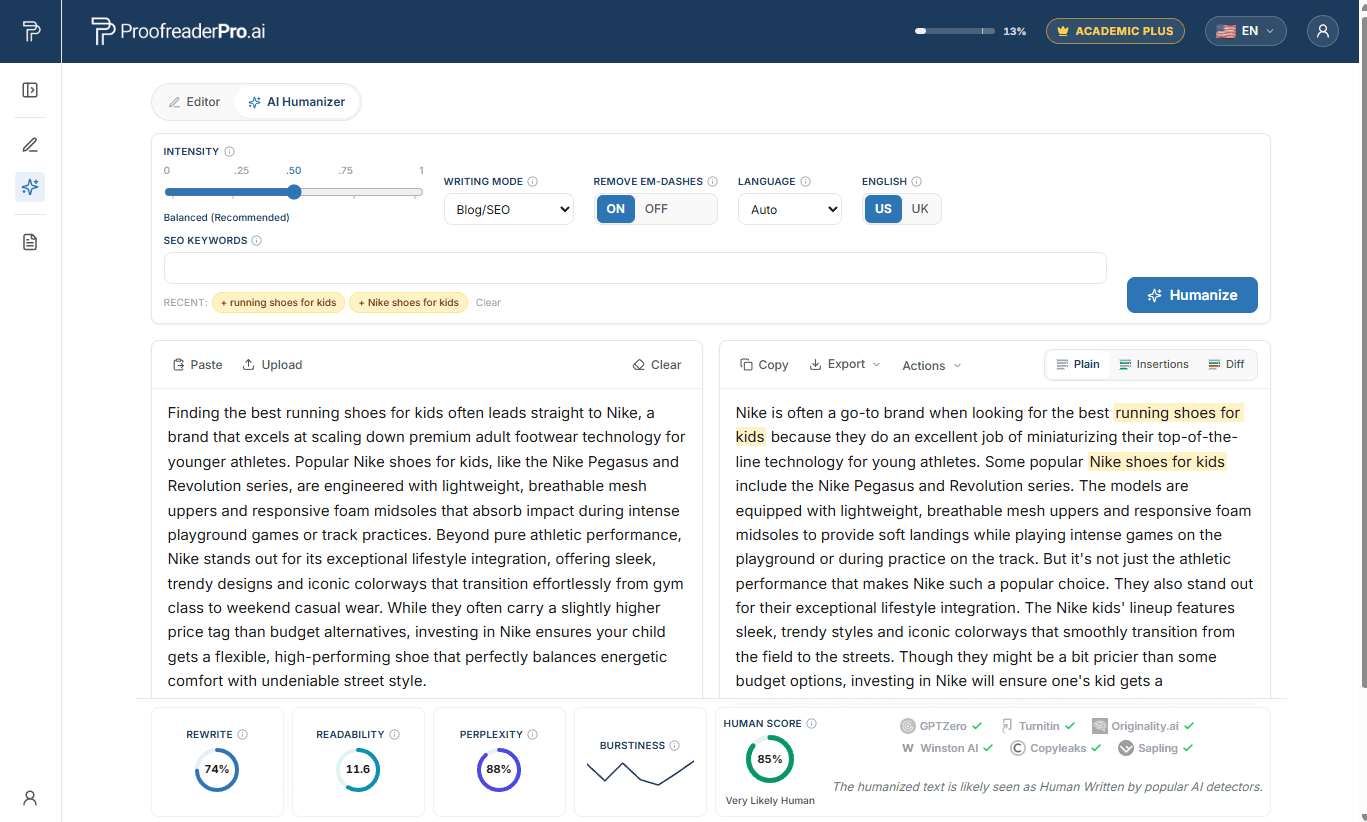
Task: Click the SEO keywords input field
Action: (635, 268)
